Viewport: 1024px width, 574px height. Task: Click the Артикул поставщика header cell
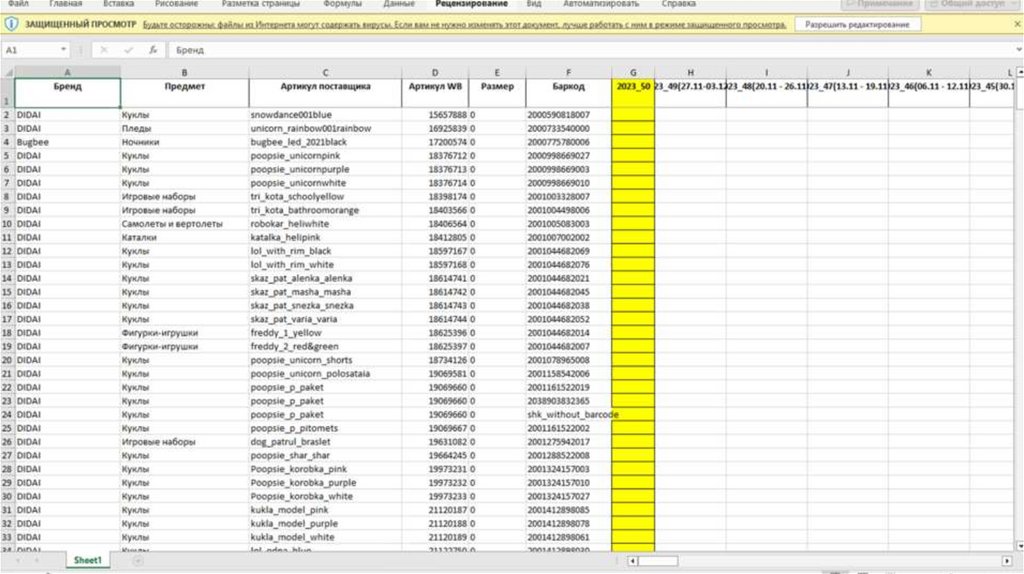tap(325, 93)
